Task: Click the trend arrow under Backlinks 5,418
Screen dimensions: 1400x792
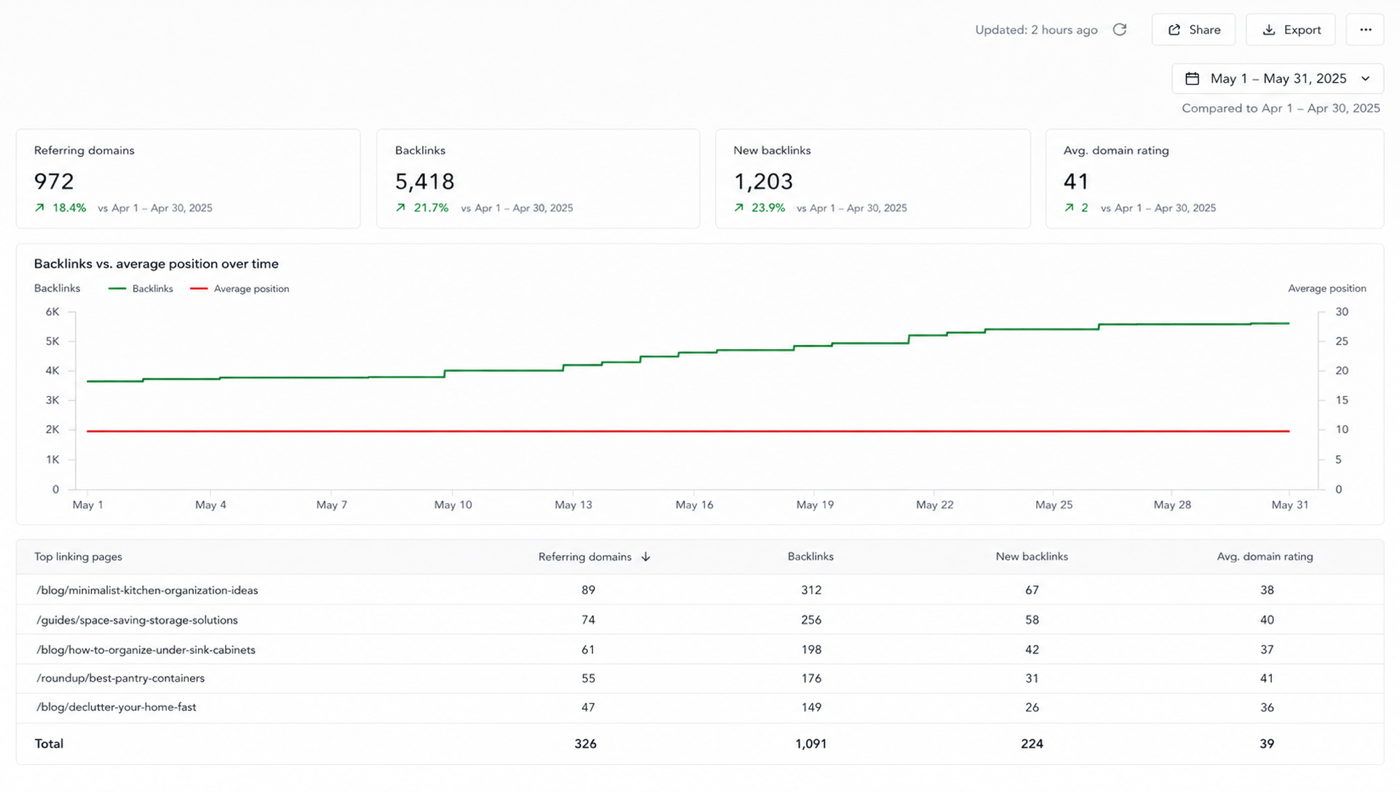Action: tap(401, 208)
